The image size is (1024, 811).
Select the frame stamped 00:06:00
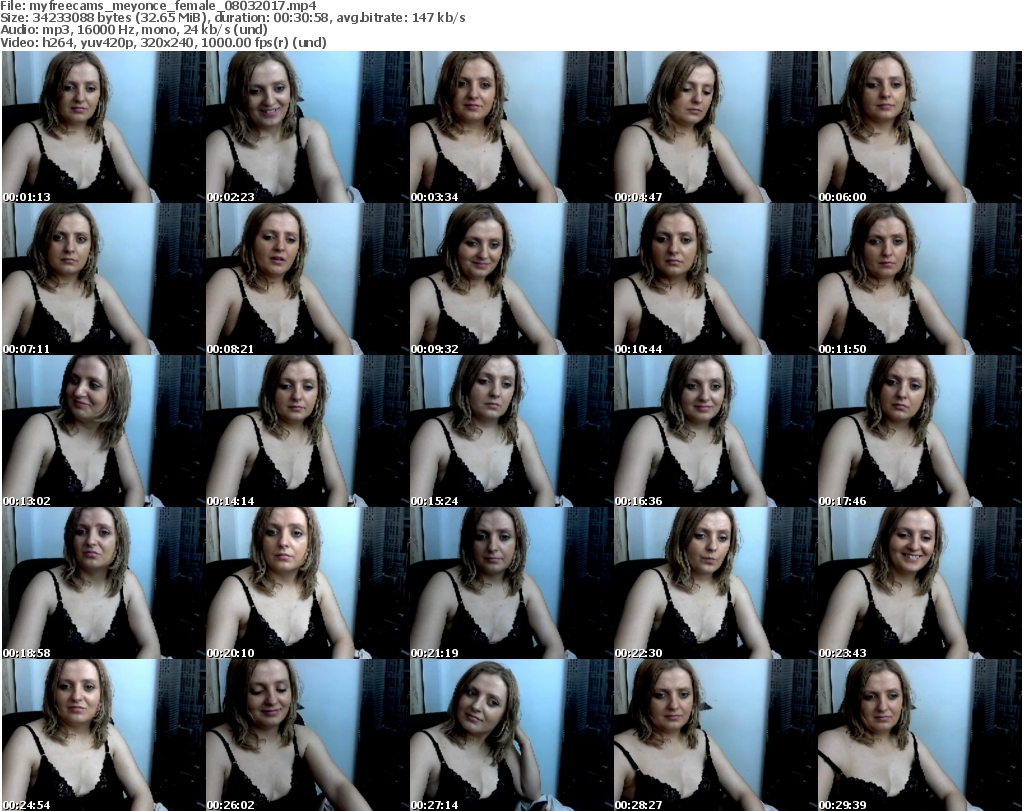[x=920, y=127]
